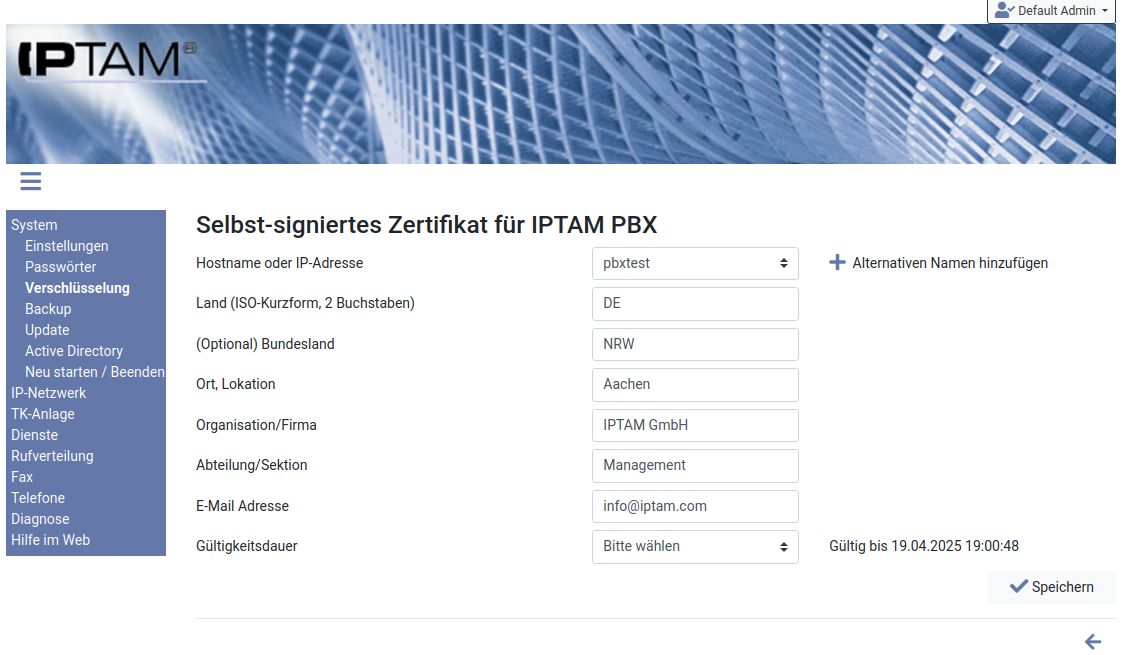Expand the Gültigkeitsdauer dropdown
The height and width of the screenshot is (655, 1124).
click(695, 547)
